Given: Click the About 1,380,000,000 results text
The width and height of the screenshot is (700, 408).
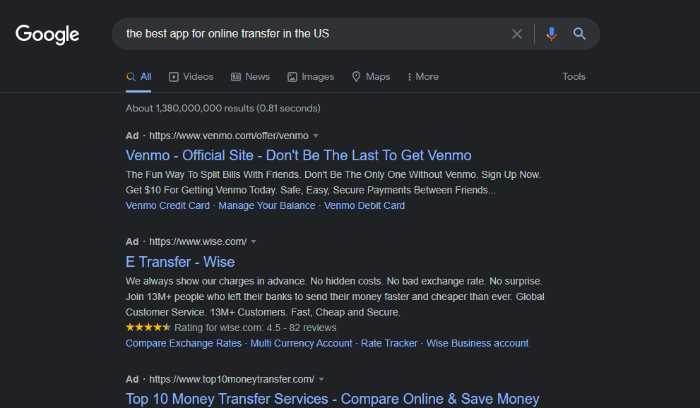Looking at the screenshot, I should tap(223, 108).
